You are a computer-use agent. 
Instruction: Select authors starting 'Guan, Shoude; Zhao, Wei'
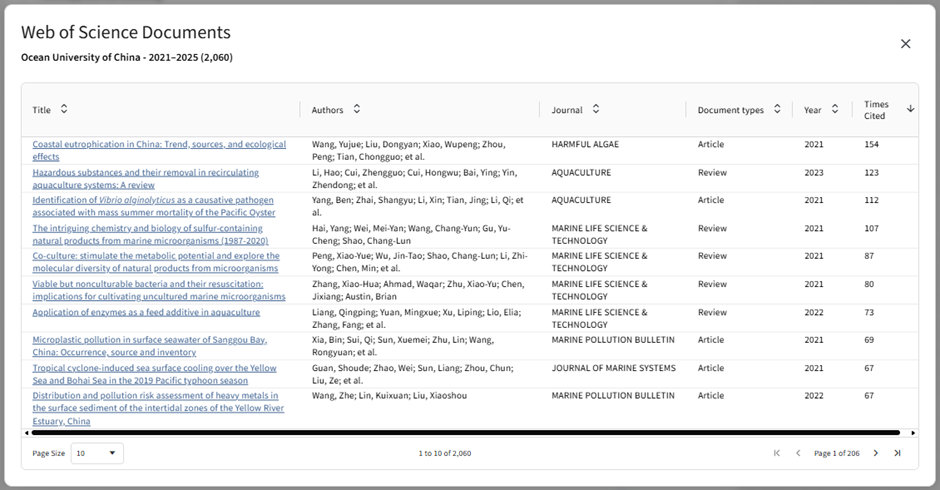tap(412, 374)
